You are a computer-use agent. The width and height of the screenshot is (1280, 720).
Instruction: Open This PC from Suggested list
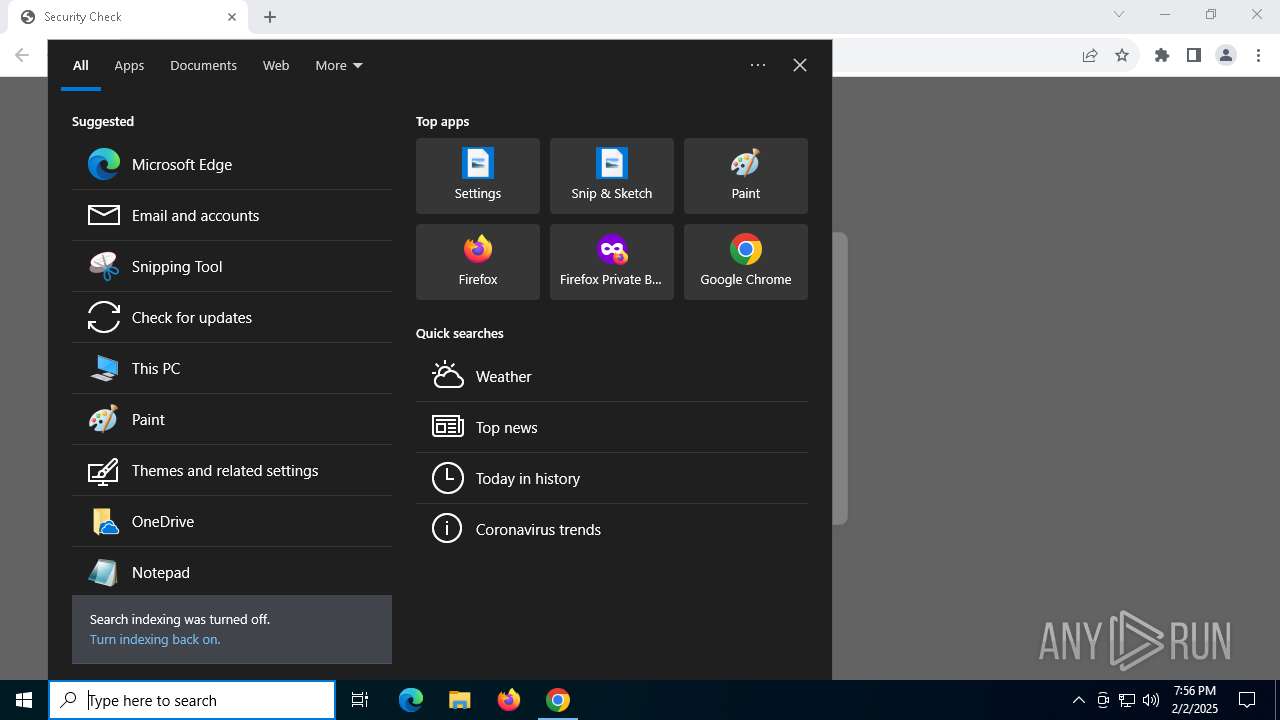[231, 368]
